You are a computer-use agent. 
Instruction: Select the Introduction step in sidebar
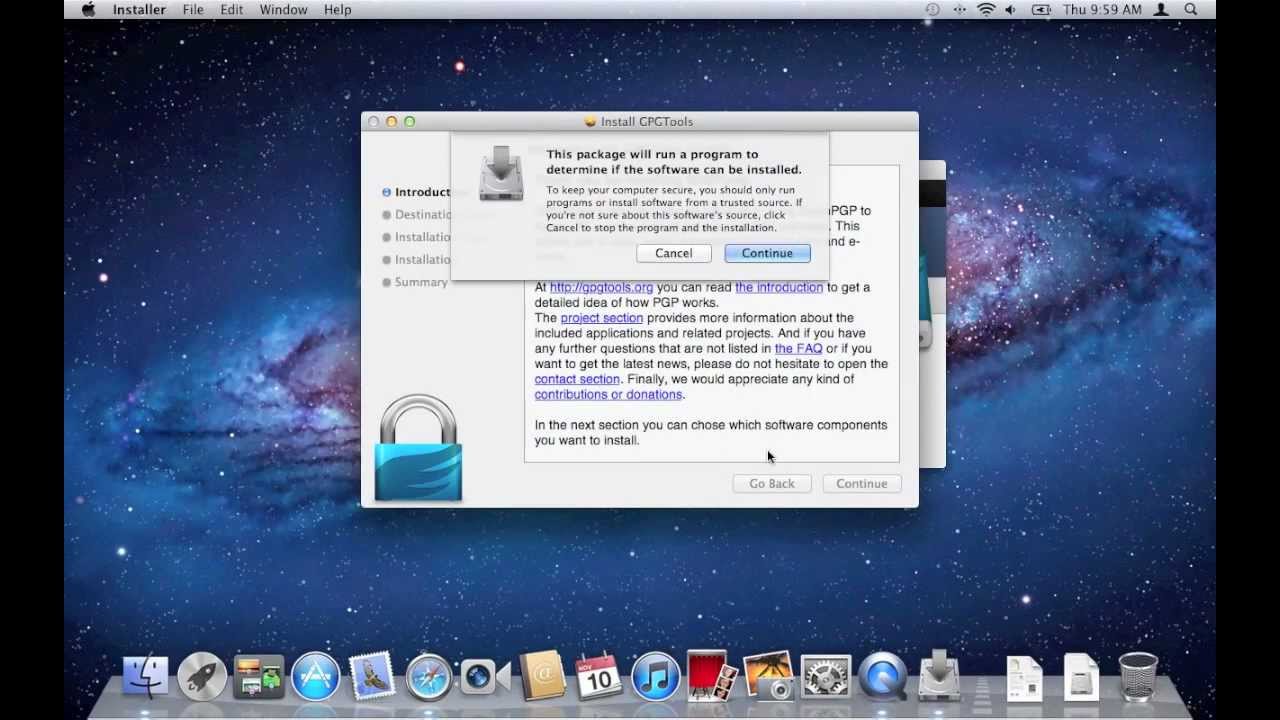[417, 192]
